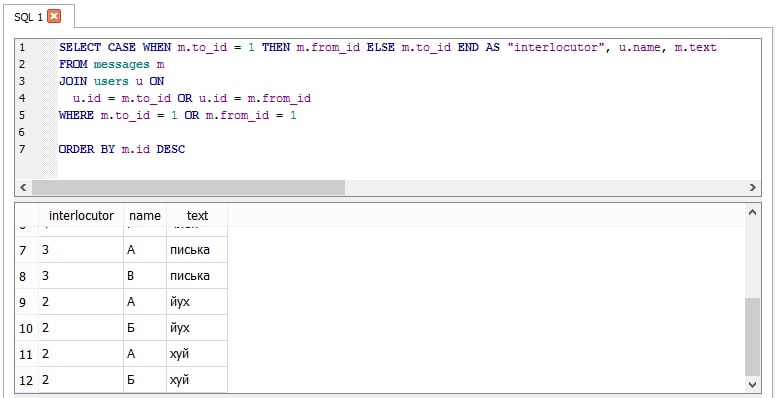Click name cell 'В' in row 8
The image size is (778, 398).
click(x=145, y=276)
